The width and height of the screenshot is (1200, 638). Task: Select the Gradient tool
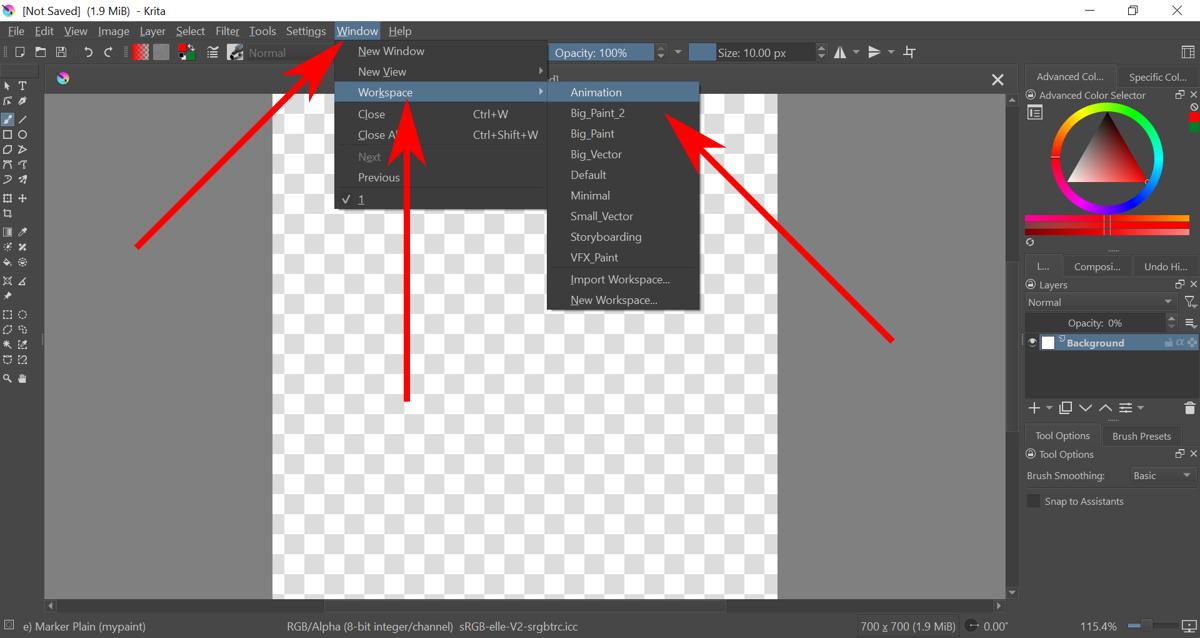(8, 231)
